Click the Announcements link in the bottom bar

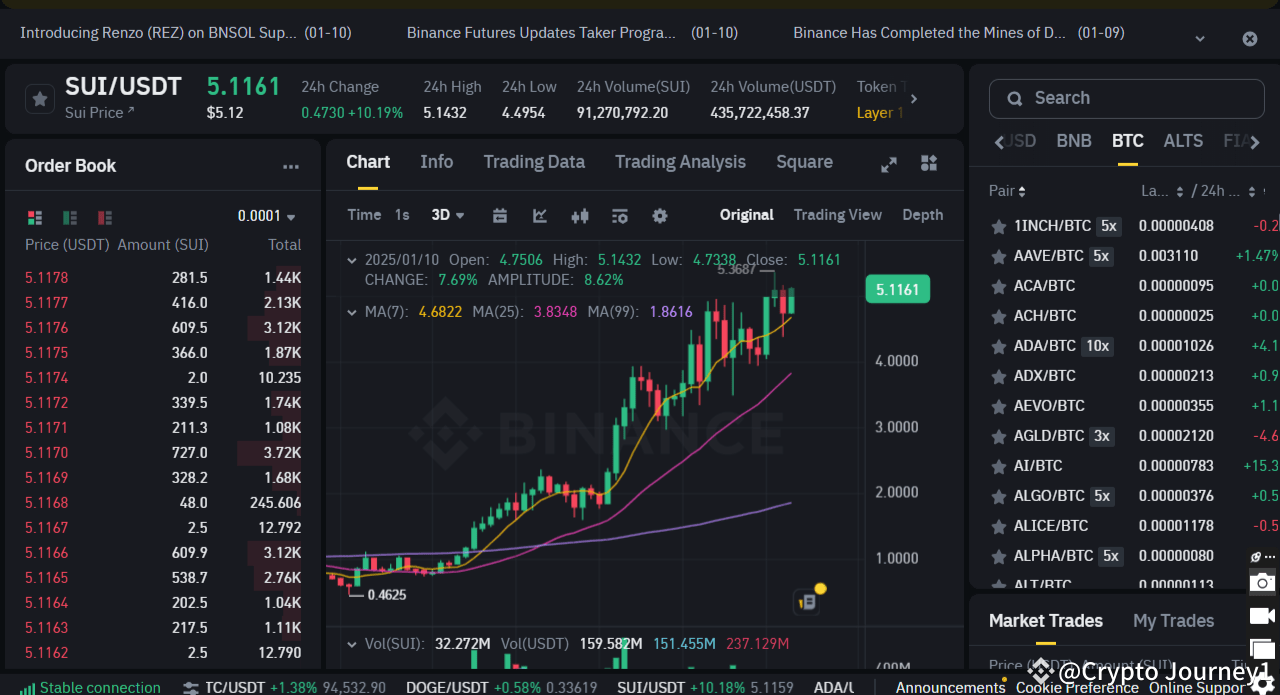(950, 687)
